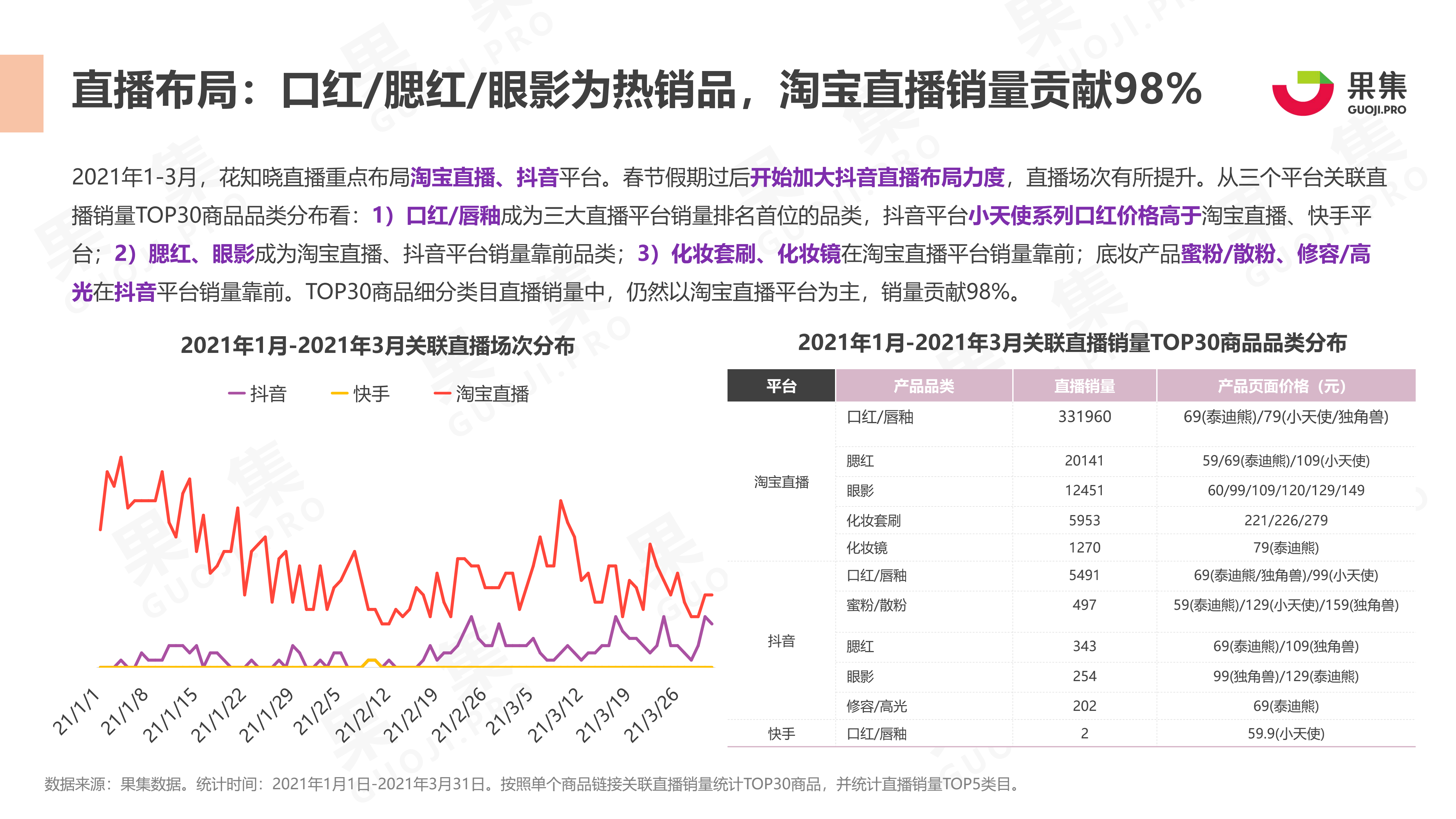This screenshot has height=819, width=1456.
Task: Click price cell 221/226/279
Action: tap(1286, 520)
